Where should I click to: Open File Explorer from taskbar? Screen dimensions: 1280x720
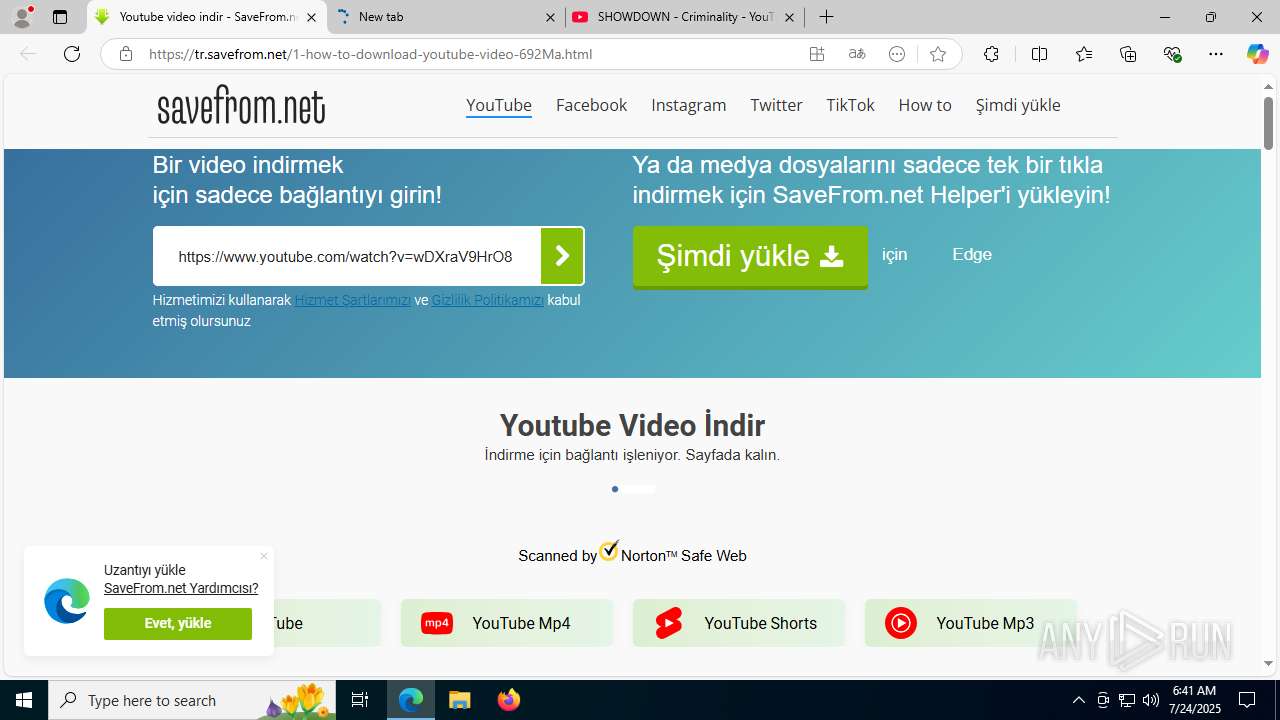coord(459,700)
